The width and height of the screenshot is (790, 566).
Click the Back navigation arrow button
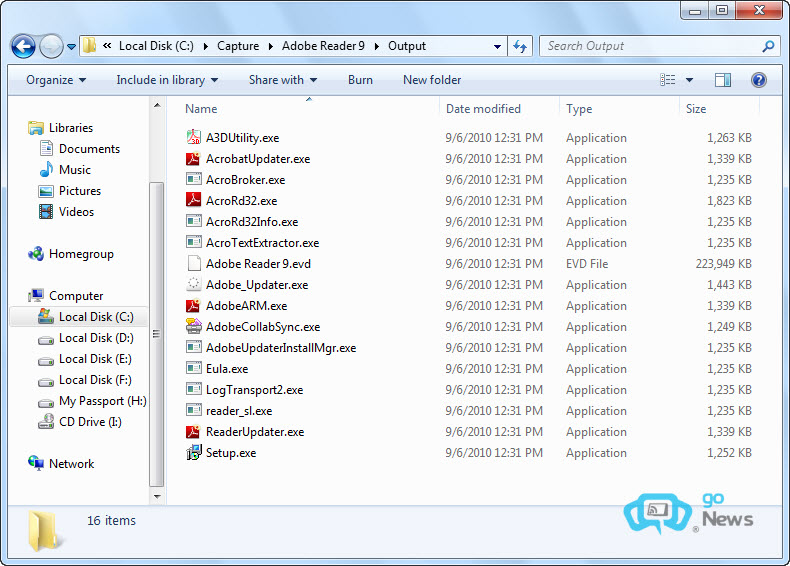coord(23,47)
